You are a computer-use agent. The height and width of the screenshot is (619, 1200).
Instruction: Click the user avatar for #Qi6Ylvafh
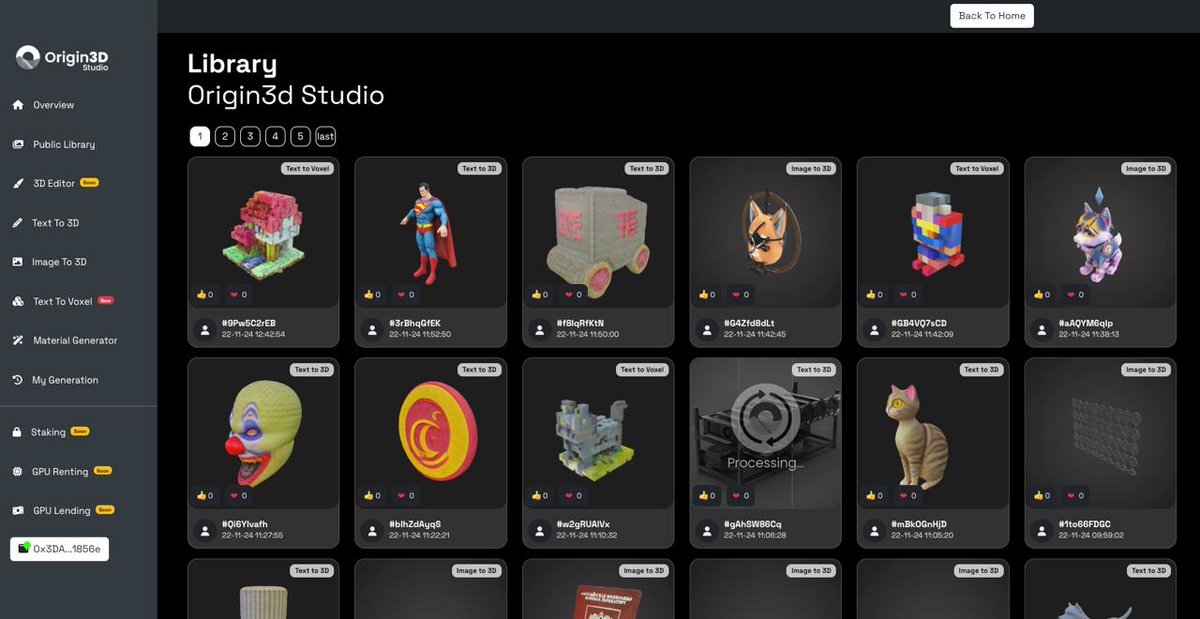[x=205, y=530]
